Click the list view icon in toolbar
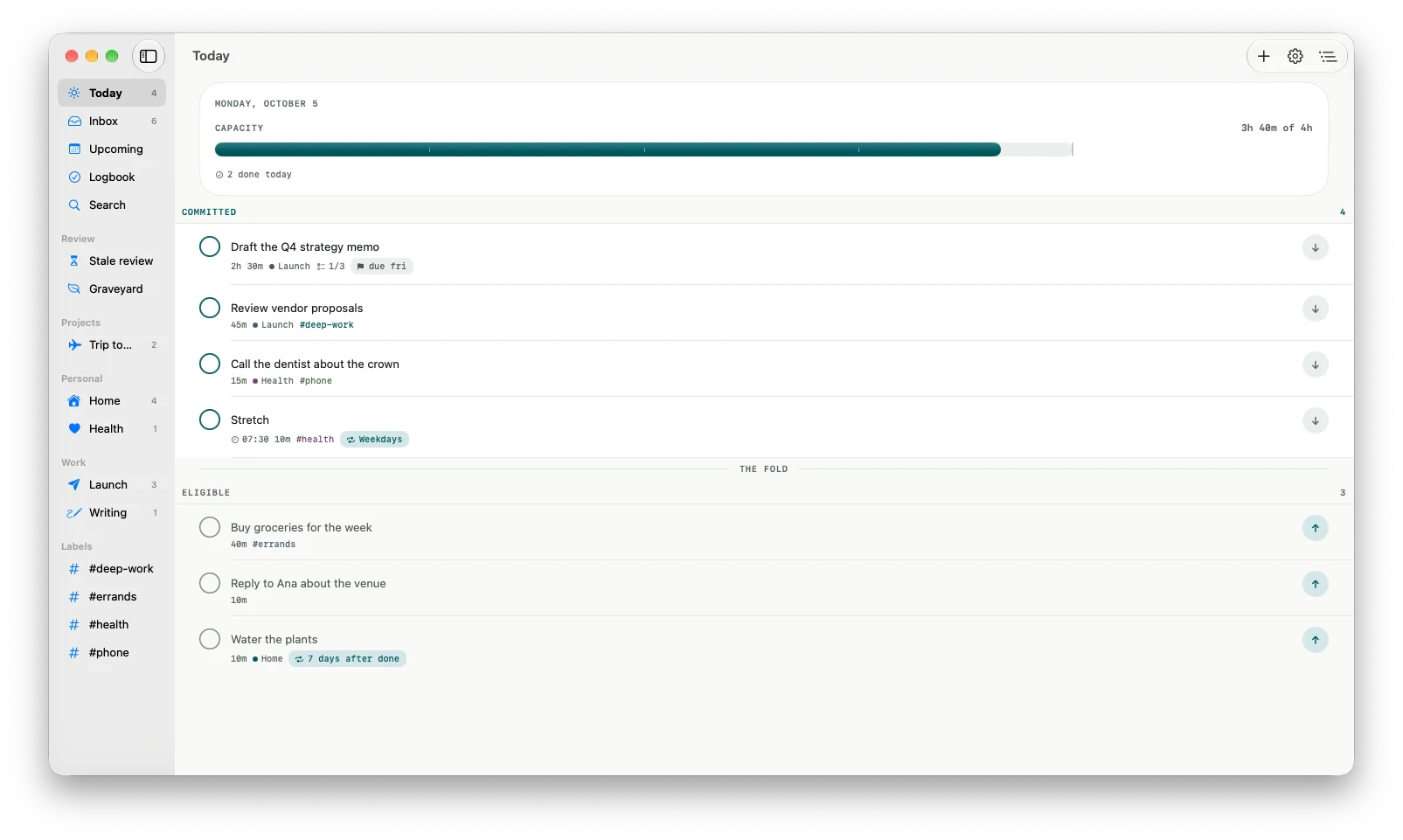1403x840 pixels. [x=1327, y=56]
